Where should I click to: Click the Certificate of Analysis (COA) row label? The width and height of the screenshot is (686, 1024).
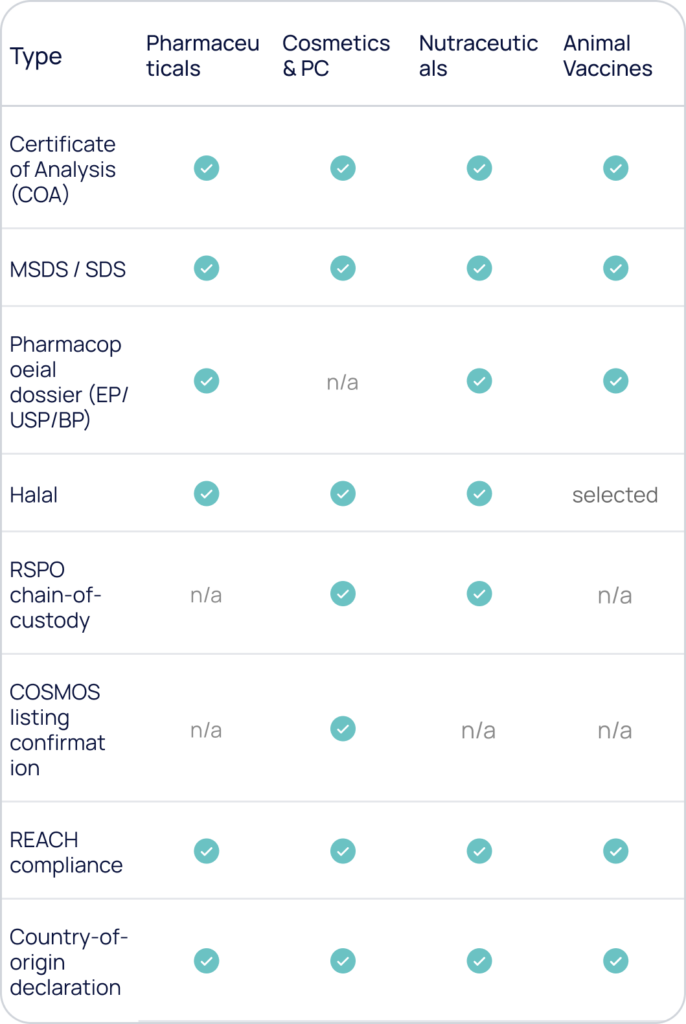(x=63, y=169)
